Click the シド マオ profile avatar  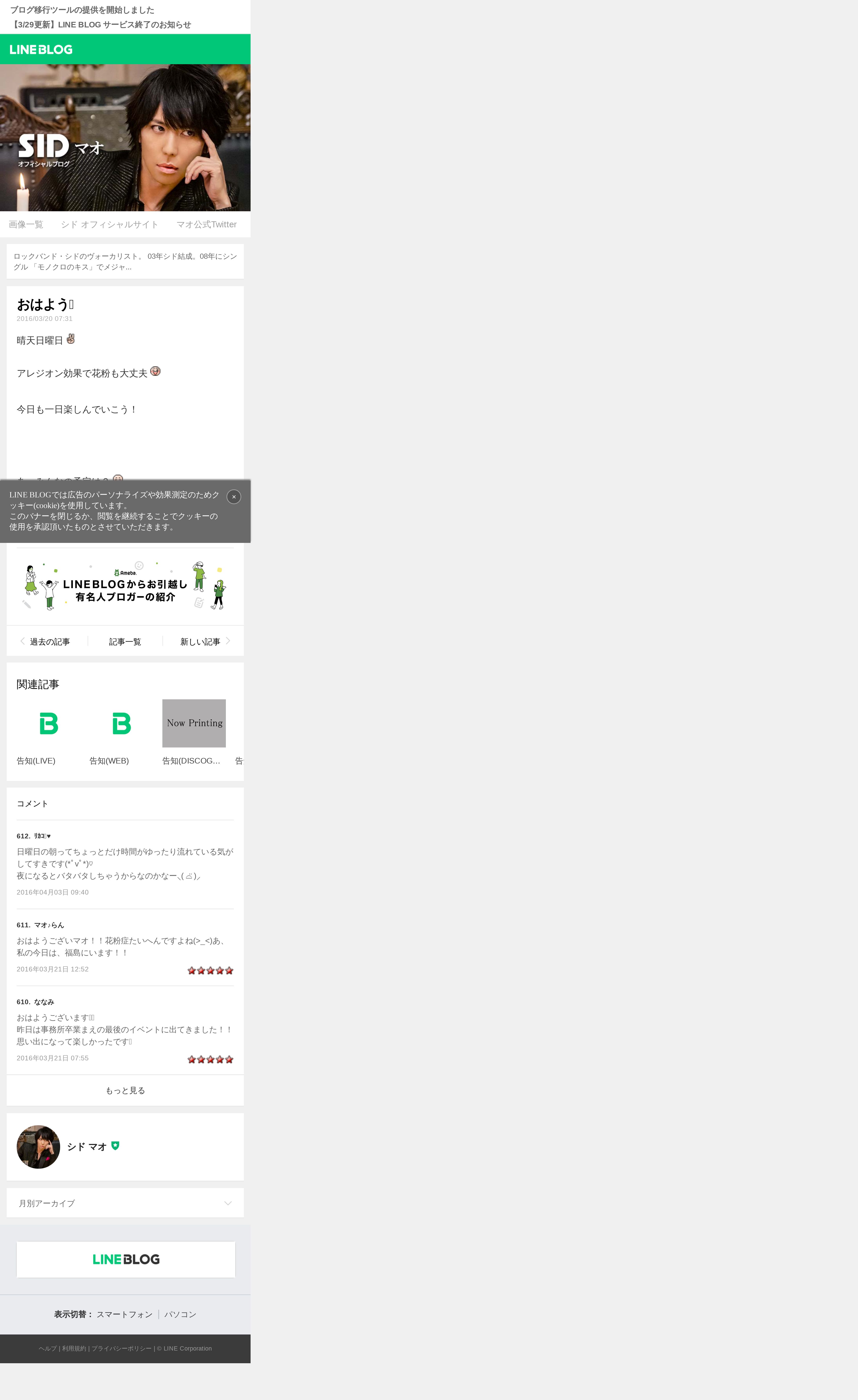[x=38, y=1147]
